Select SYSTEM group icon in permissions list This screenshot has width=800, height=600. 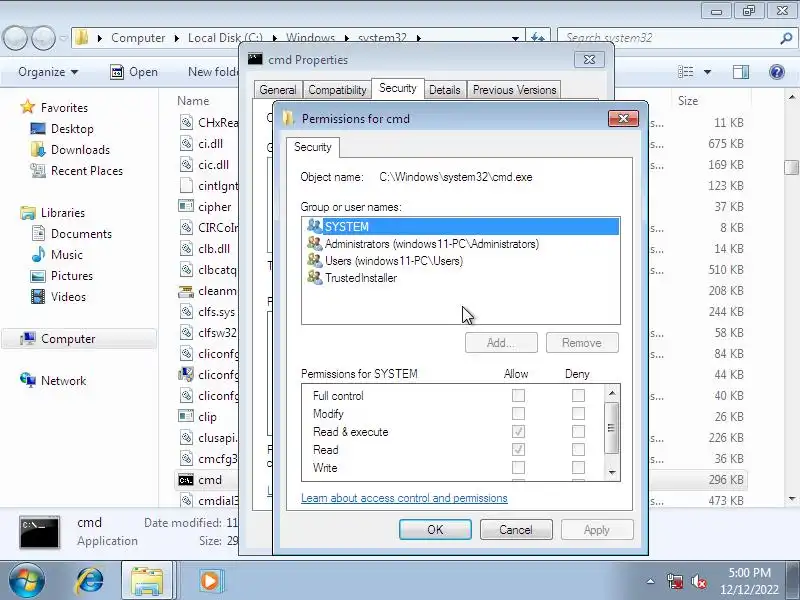pyautogui.click(x=314, y=226)
